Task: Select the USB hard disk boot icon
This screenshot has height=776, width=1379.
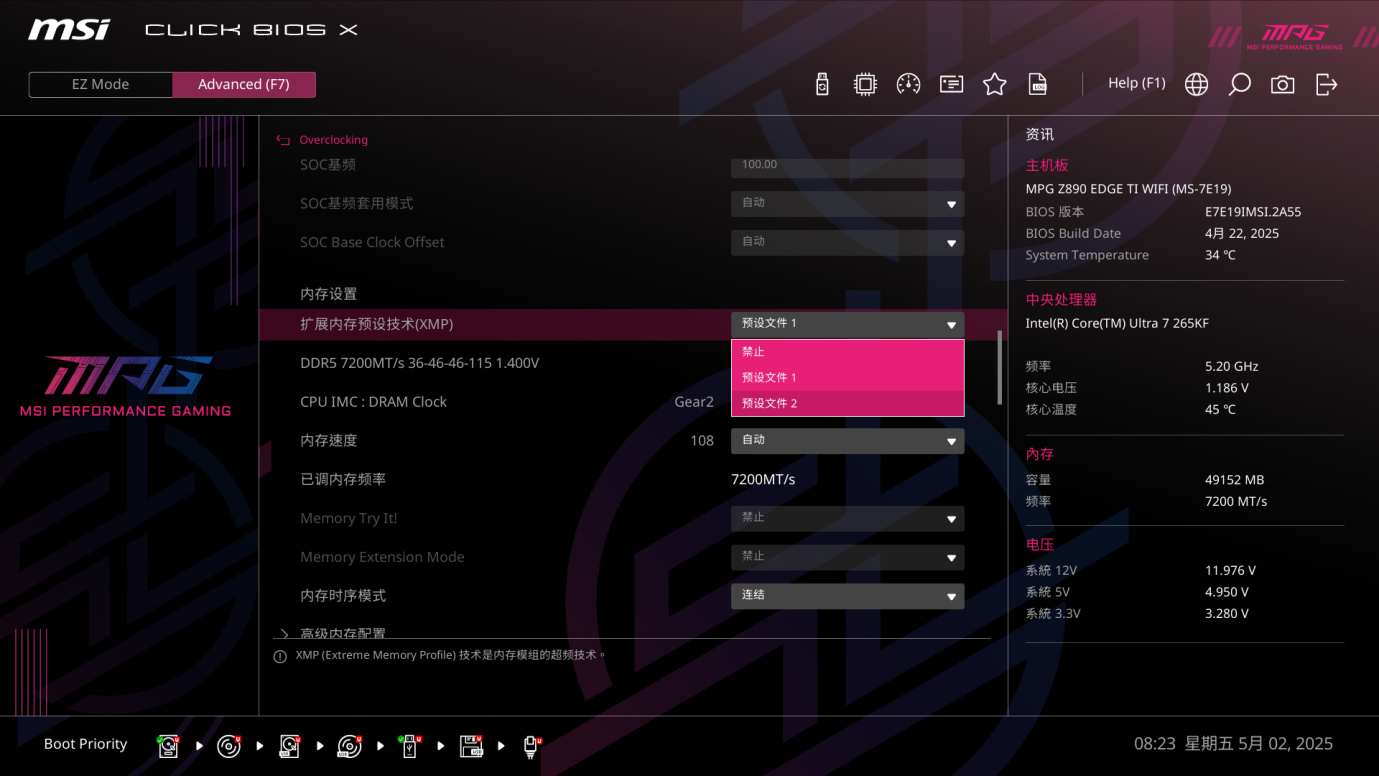Action: click(289, 745)
